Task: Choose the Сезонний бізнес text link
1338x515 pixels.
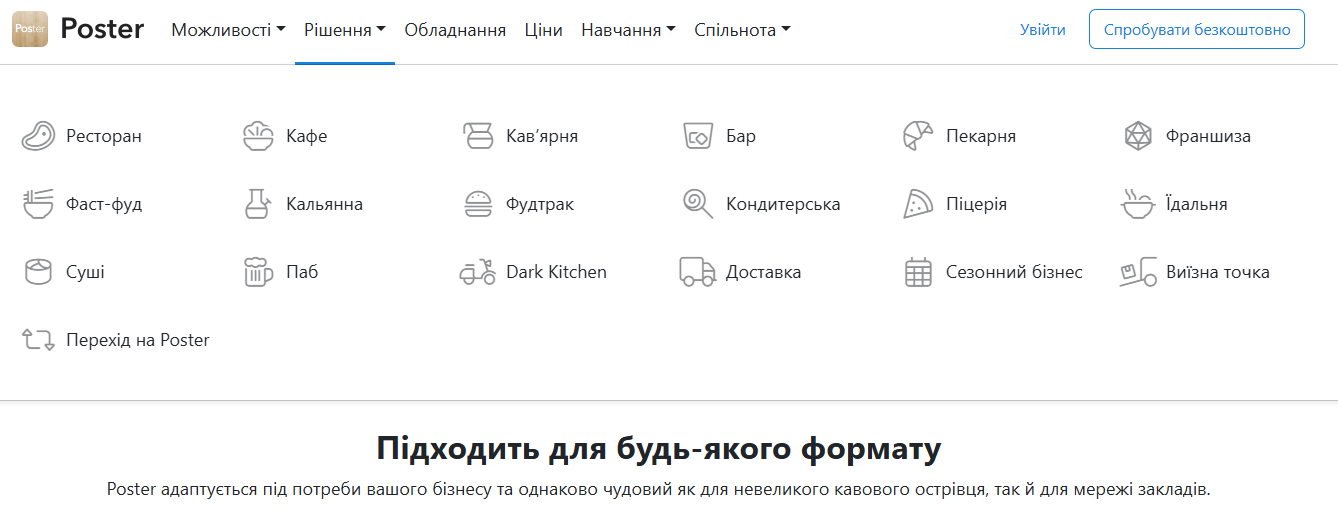Action: [x=1015, y=272]
